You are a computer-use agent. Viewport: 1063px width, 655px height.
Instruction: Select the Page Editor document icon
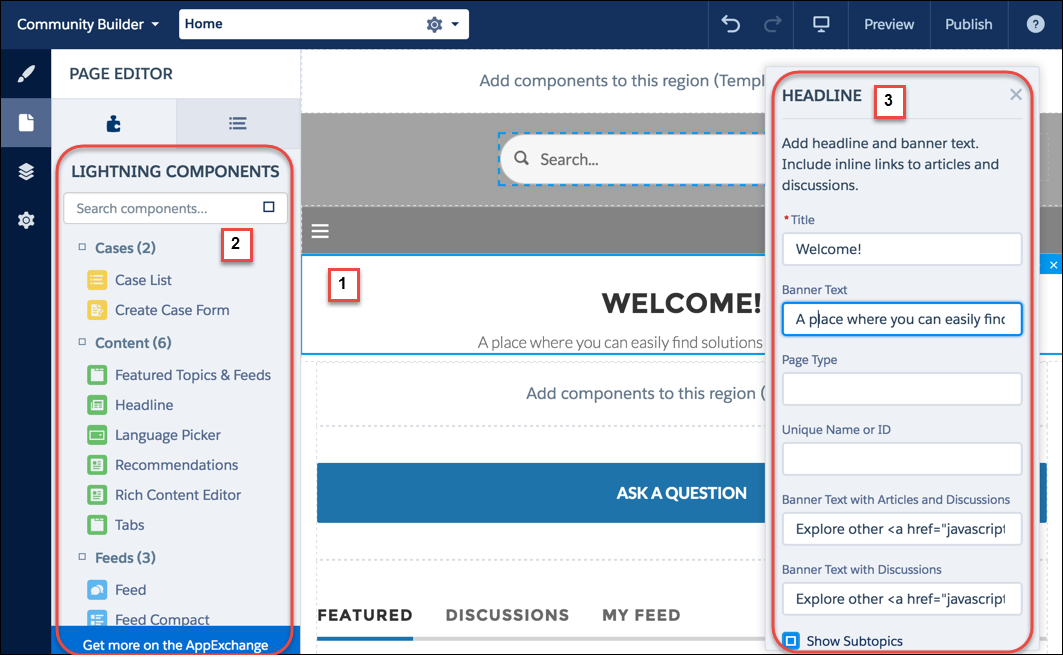(26, 123)
